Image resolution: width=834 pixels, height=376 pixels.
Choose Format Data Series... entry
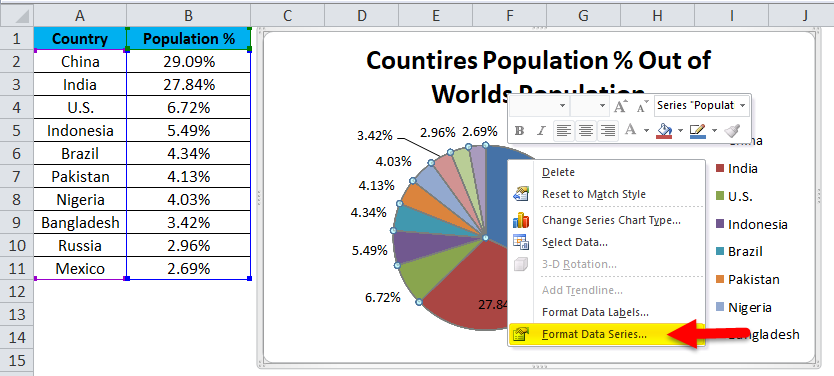(607, 334)
